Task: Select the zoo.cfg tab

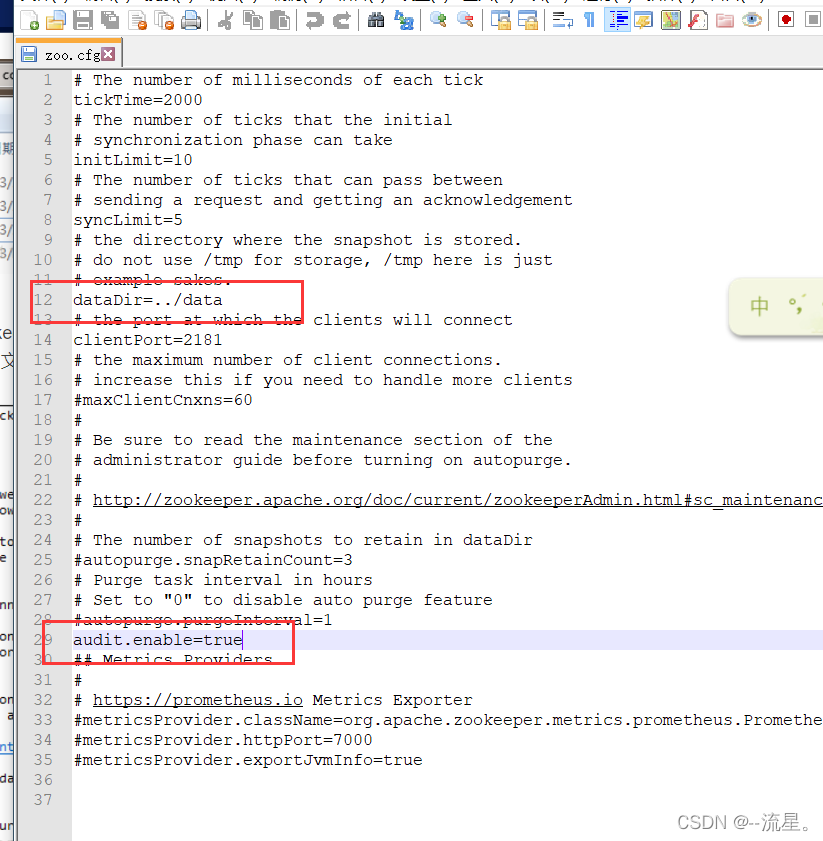Action: [x=69, y=55]
